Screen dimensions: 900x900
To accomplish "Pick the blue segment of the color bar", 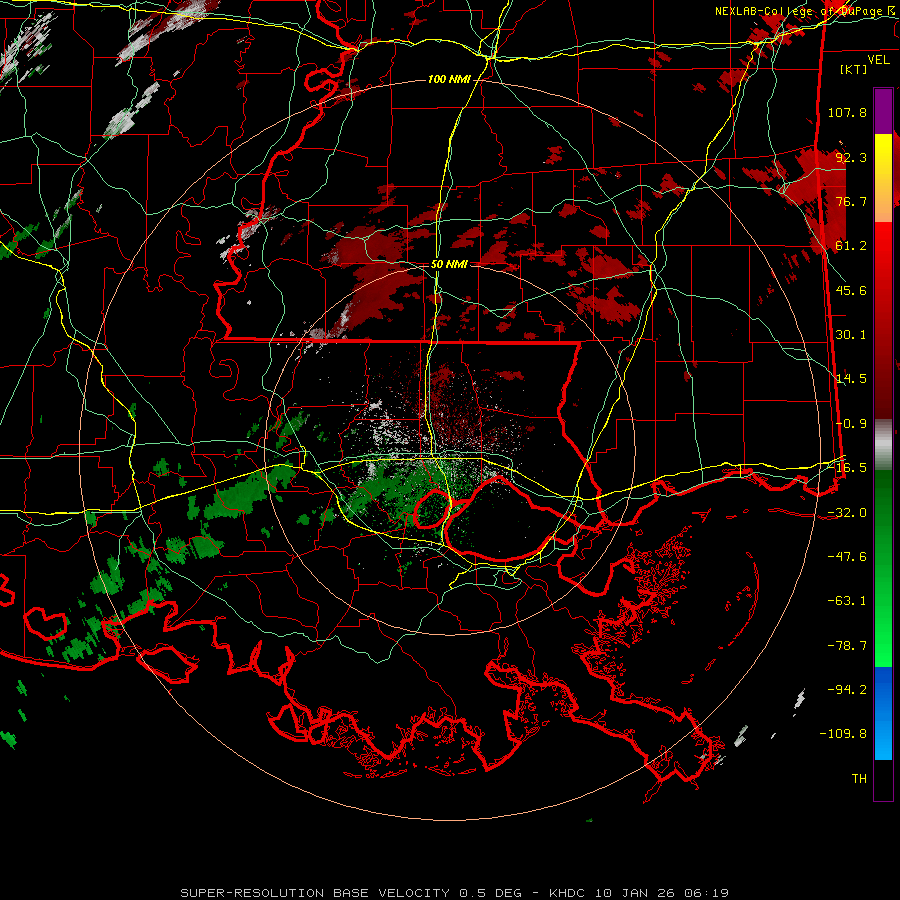I will point(883,713).
